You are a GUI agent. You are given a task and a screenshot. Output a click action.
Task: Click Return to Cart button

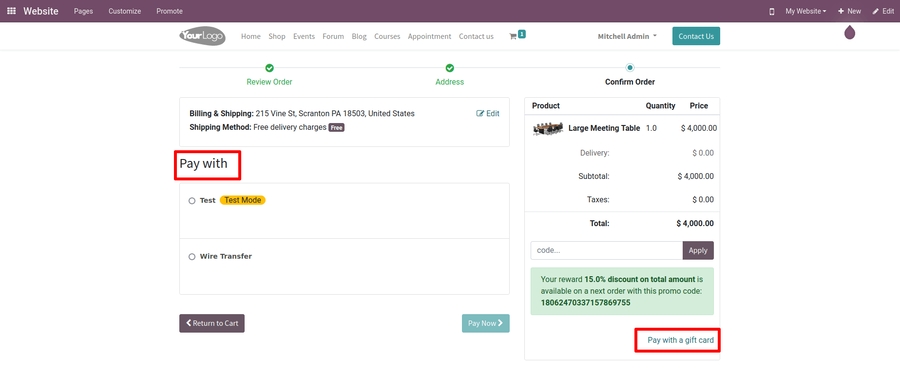(212, 323)
